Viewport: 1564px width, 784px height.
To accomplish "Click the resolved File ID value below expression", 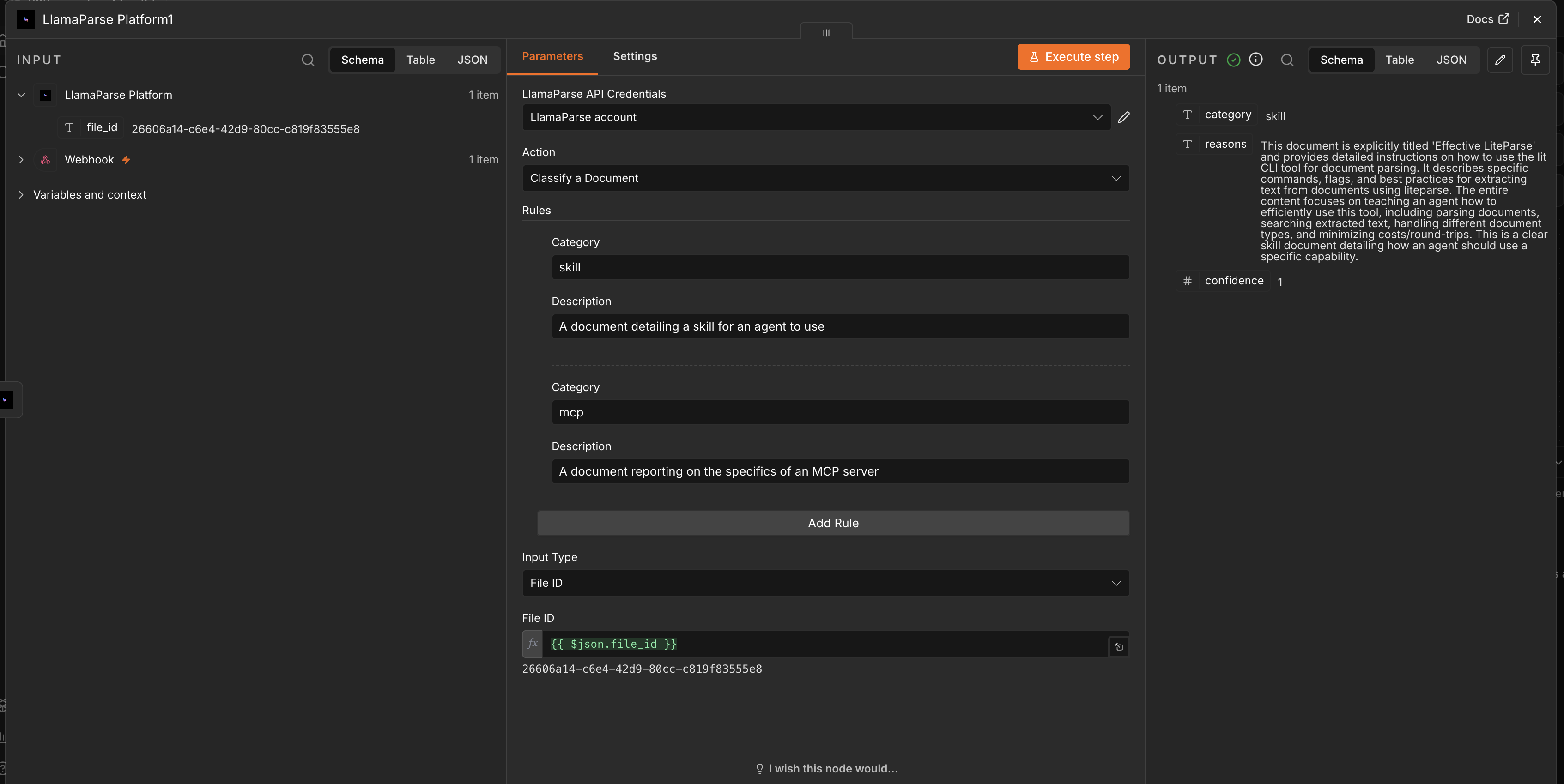I will [x=642, y=669].
